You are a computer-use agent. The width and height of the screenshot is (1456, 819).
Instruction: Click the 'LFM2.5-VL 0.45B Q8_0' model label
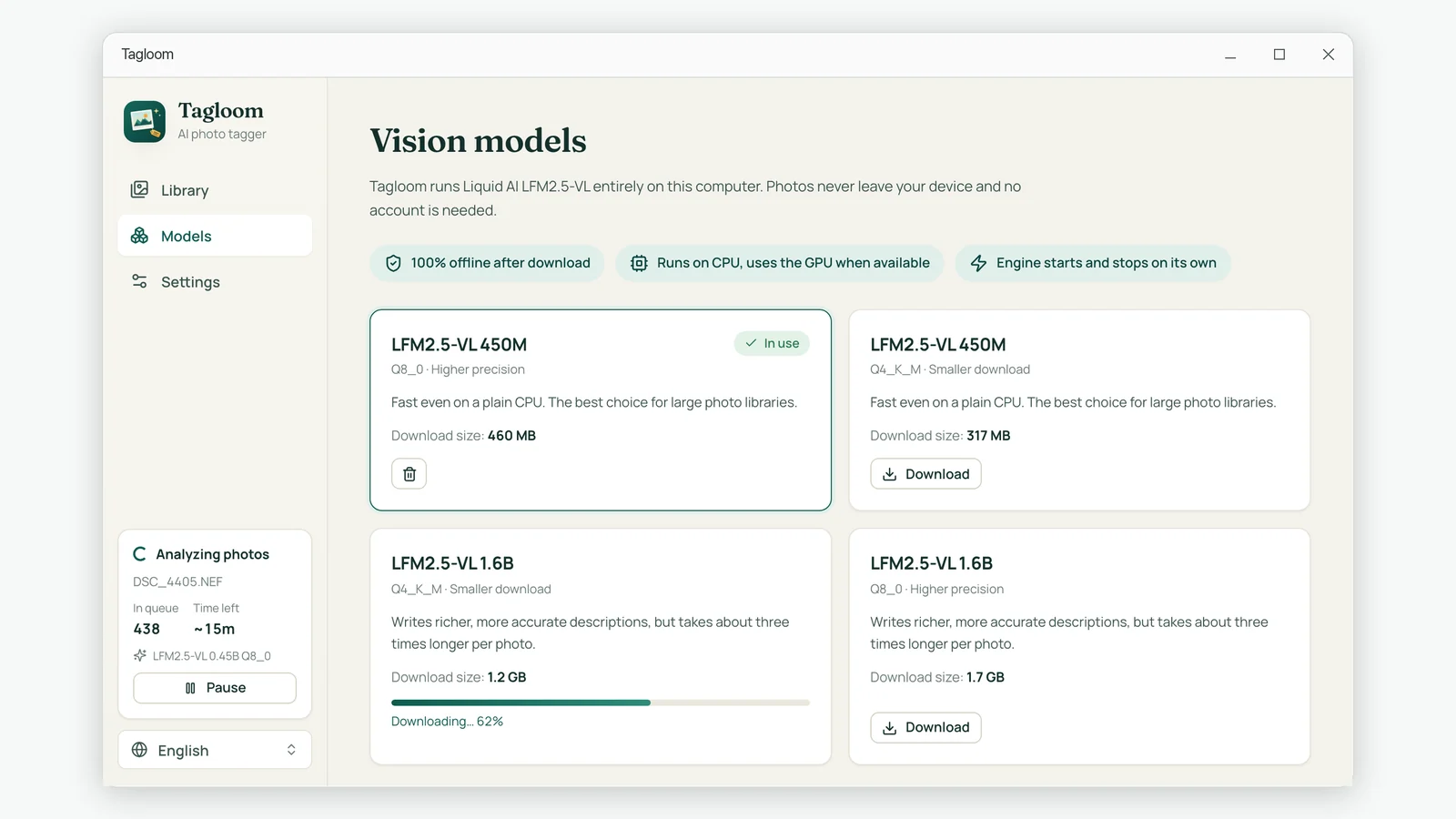click(212, 656)
